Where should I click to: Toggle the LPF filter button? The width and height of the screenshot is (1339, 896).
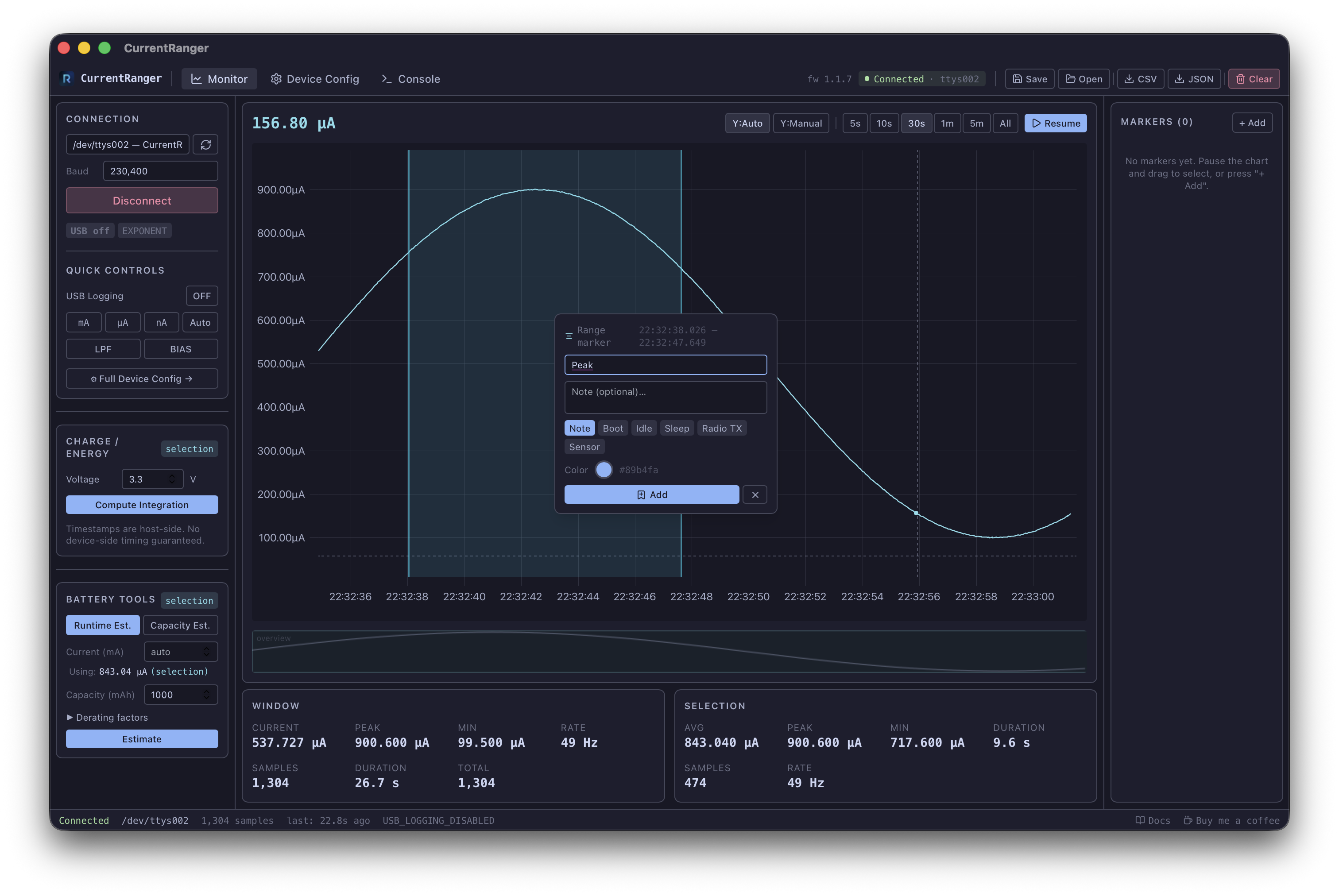pos(103,349)
